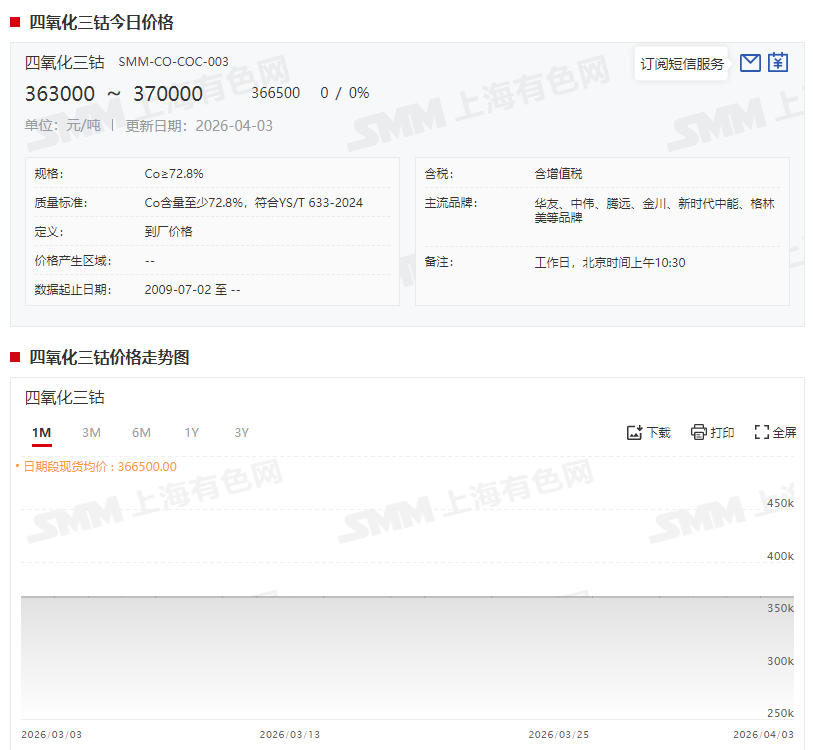Click the 四氧化三钴 product name in price card
813x750 pixels.
point(64,62)
